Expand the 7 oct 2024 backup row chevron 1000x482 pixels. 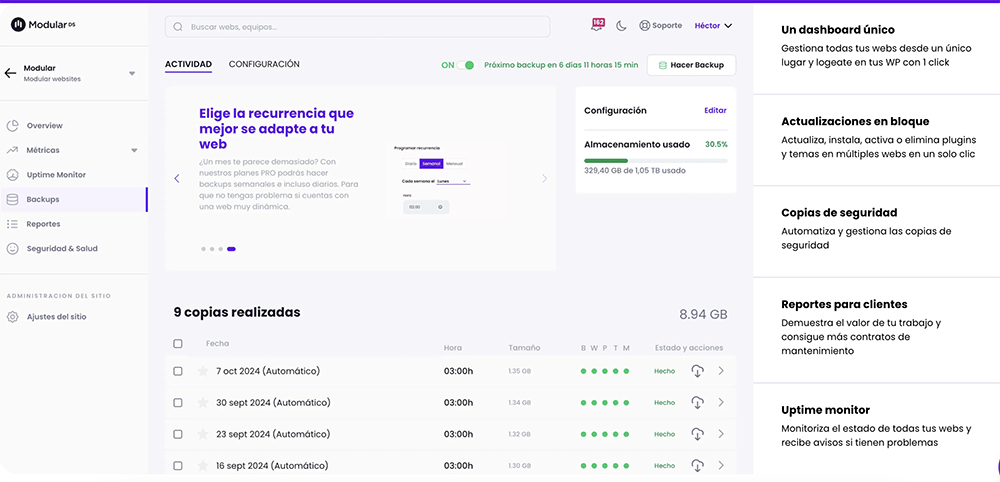click(x=721, y=371)
